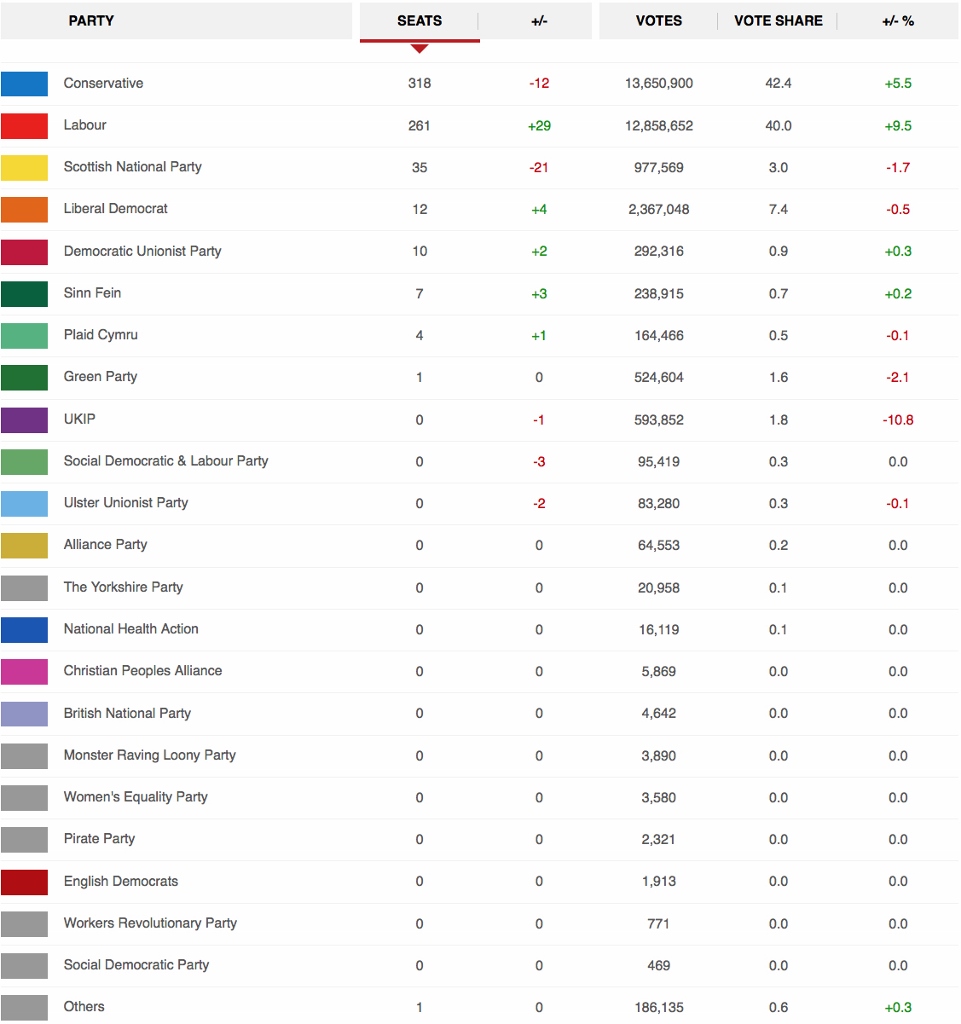The image size is (961, 1024).
Task: Click Labour seat change +29
Action: click(x=539, y=125)
